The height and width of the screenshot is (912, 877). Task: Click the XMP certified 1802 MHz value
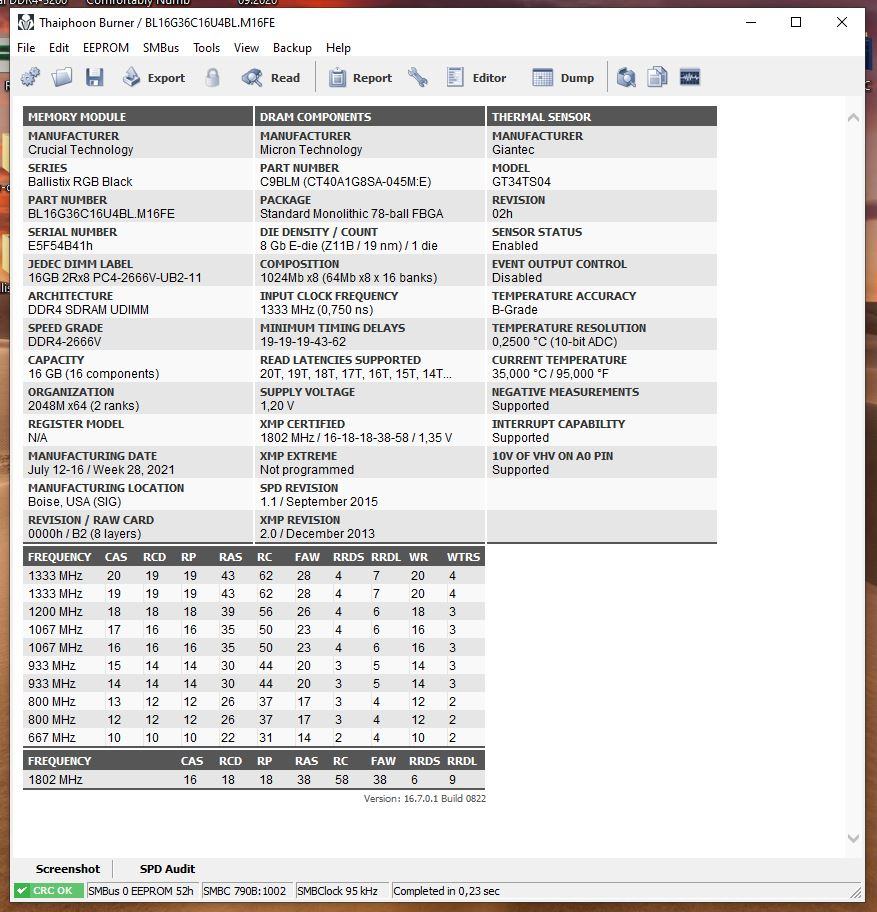[356, 437]
